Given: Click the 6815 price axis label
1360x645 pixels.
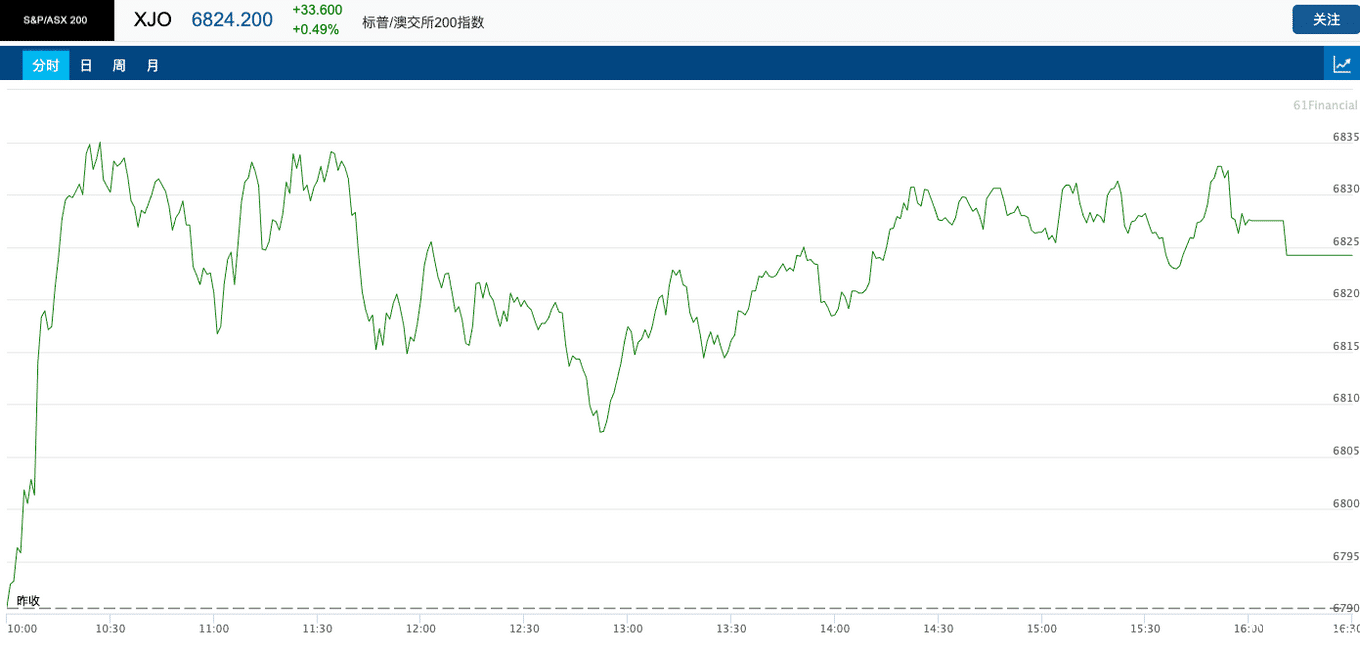Looking at the screenshot, I should pyautogui.click(x=1345, y=346).
